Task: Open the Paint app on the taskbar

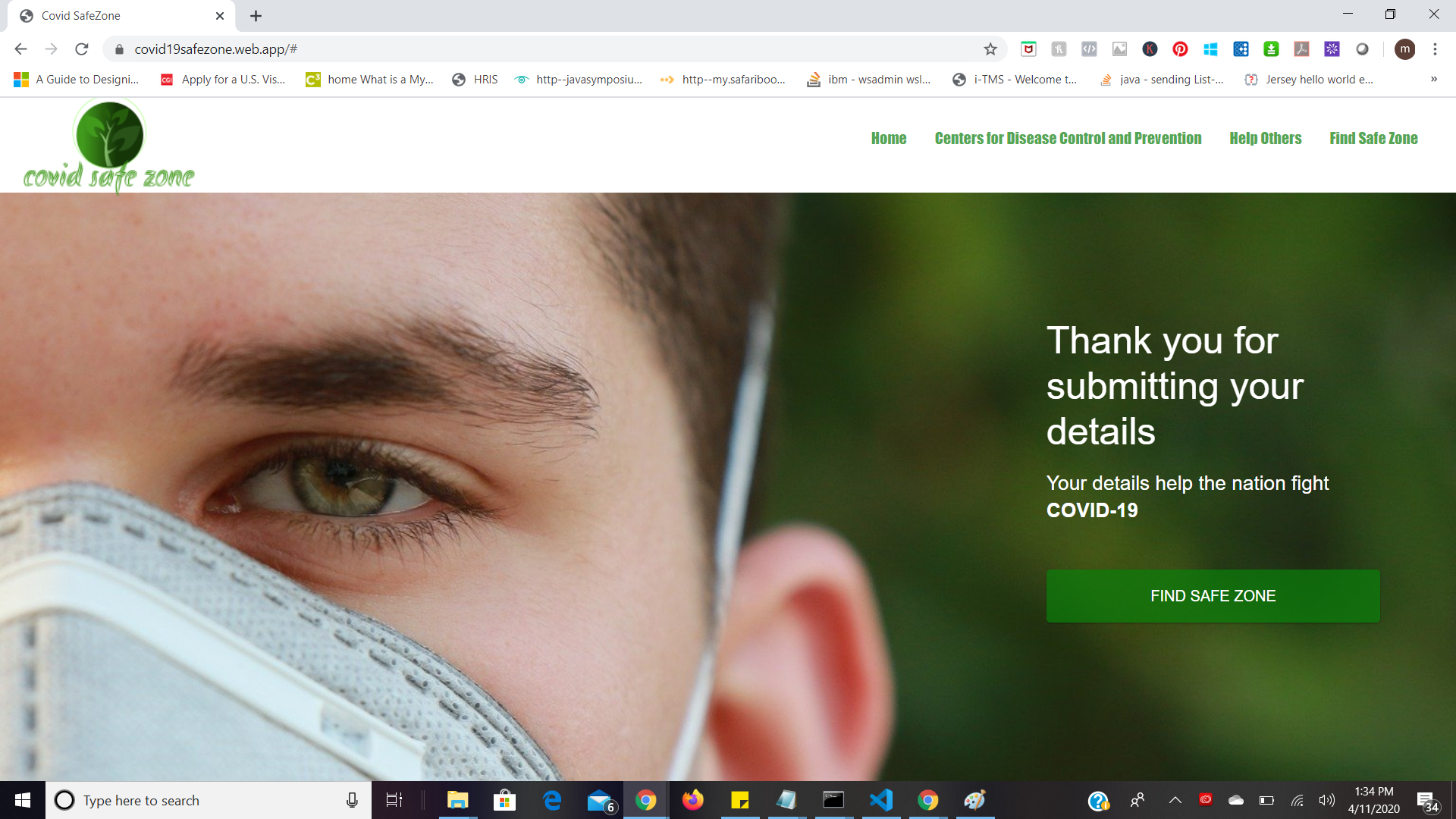Action: 974,800
